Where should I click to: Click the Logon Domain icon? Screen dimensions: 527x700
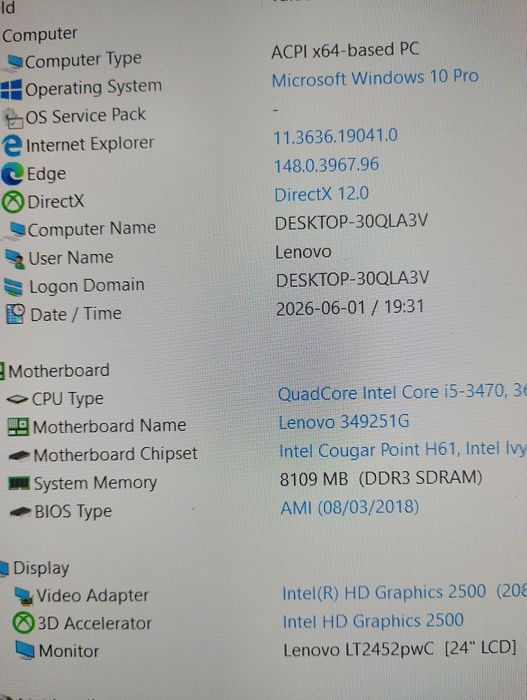(13, 287)
